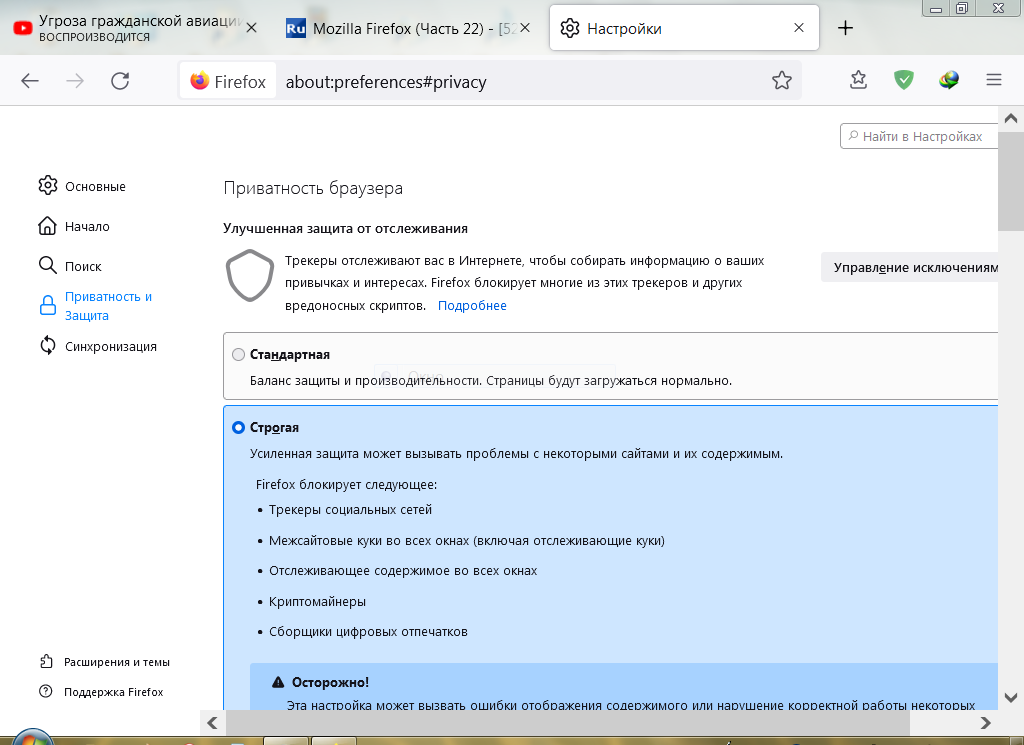Viewport: 1024px width, 745px height.
Task: Restore down the browser window
Action: (962, 8)
